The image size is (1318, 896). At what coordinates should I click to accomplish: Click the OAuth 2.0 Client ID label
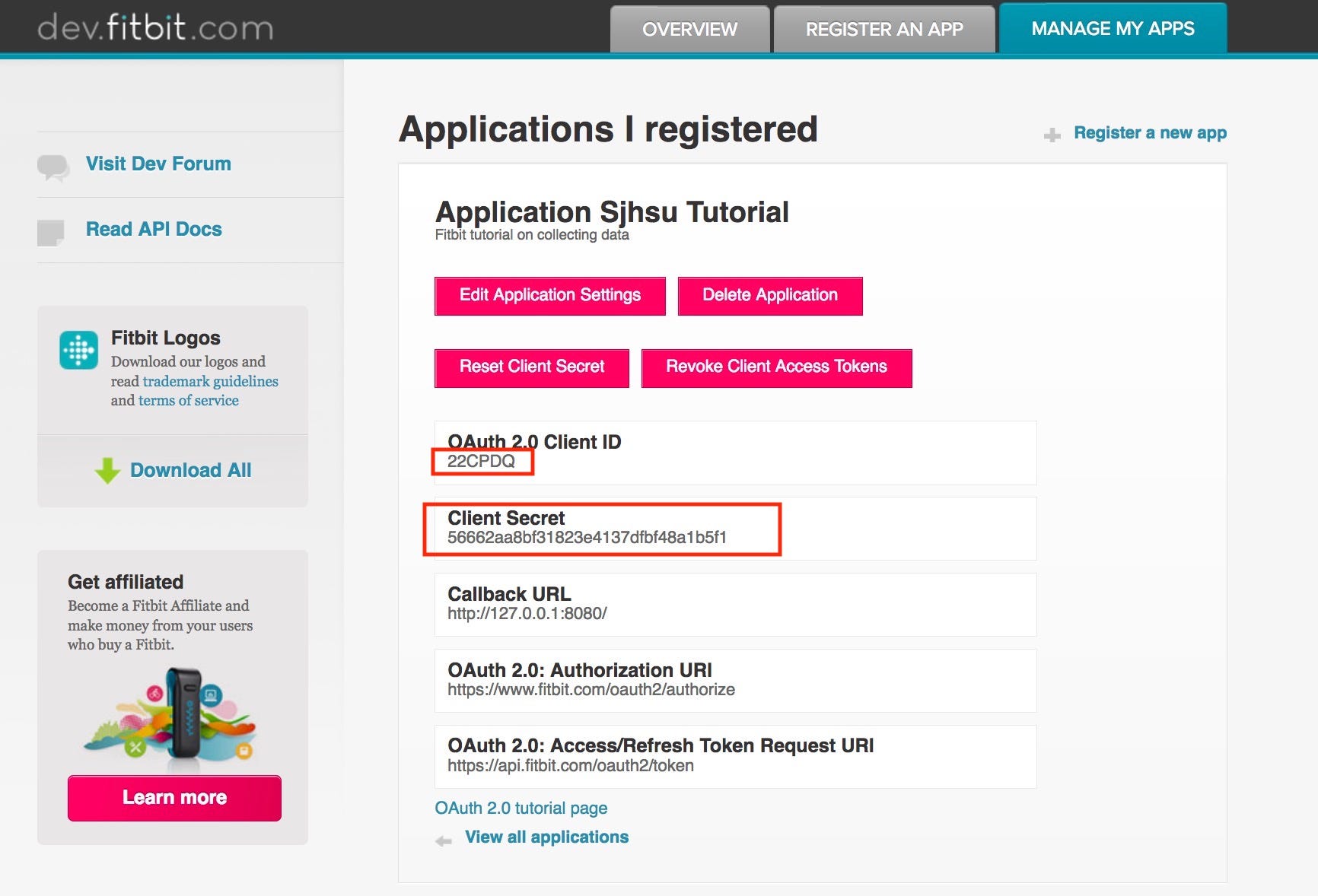click(534, 442)
